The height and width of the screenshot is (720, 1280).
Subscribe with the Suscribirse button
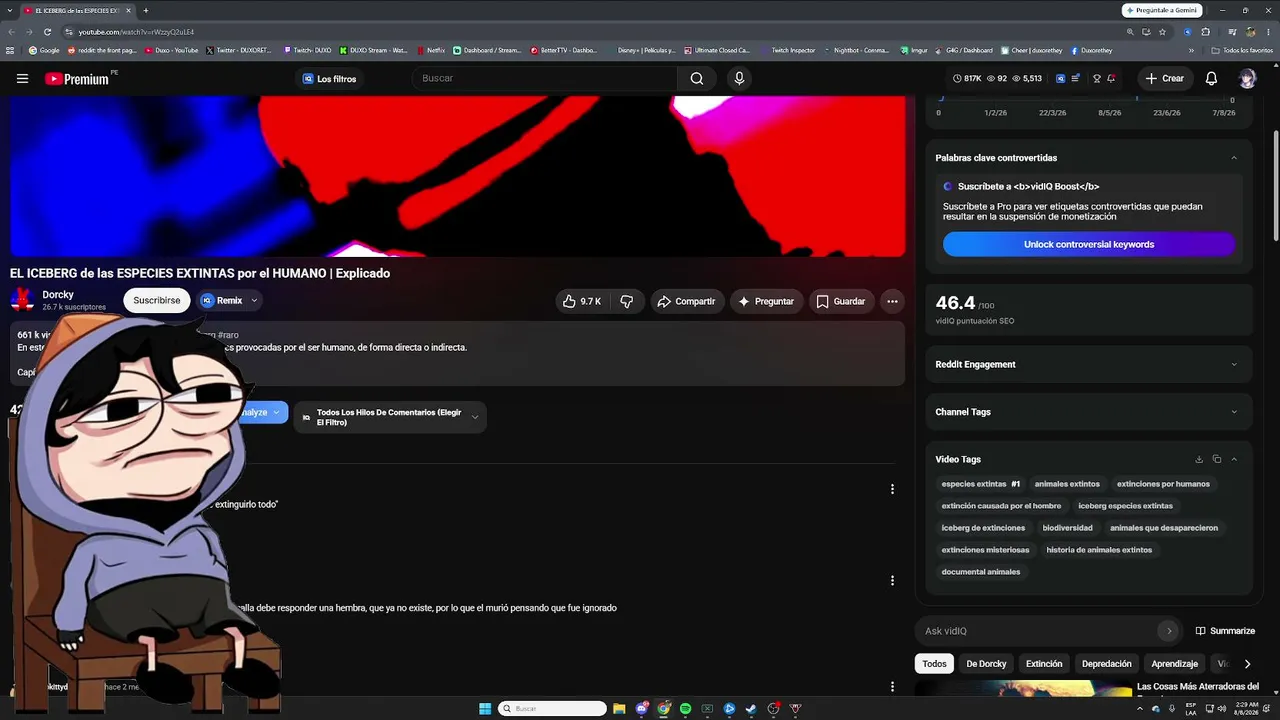(157, 301)
